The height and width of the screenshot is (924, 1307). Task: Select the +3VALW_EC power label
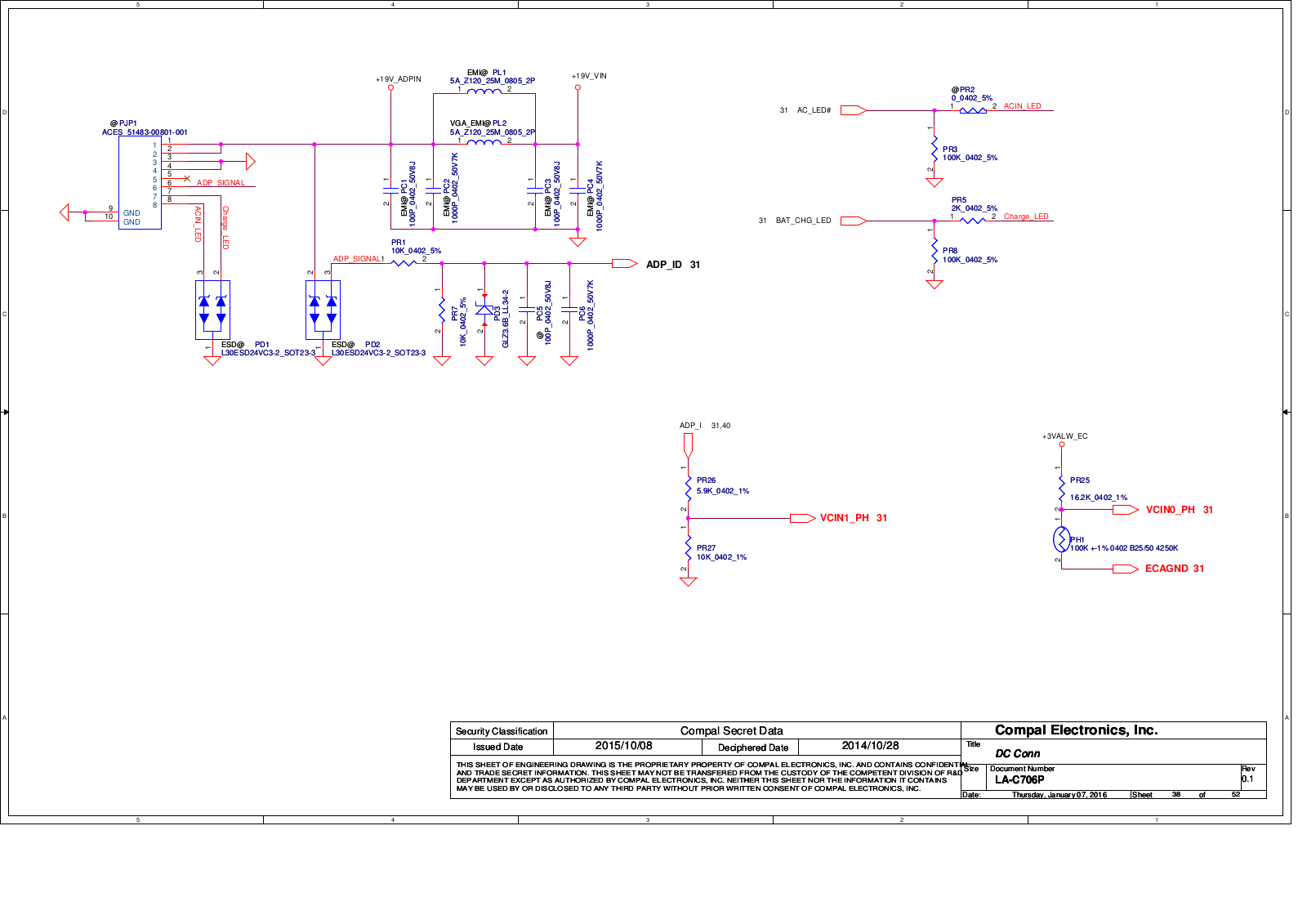coord(1064,436)
